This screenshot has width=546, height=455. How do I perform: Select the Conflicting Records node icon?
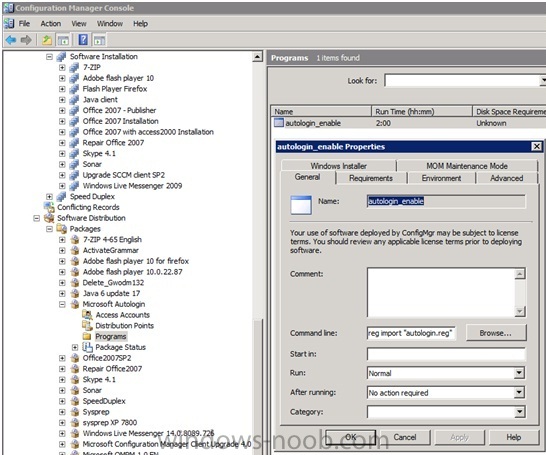(49, 207)
